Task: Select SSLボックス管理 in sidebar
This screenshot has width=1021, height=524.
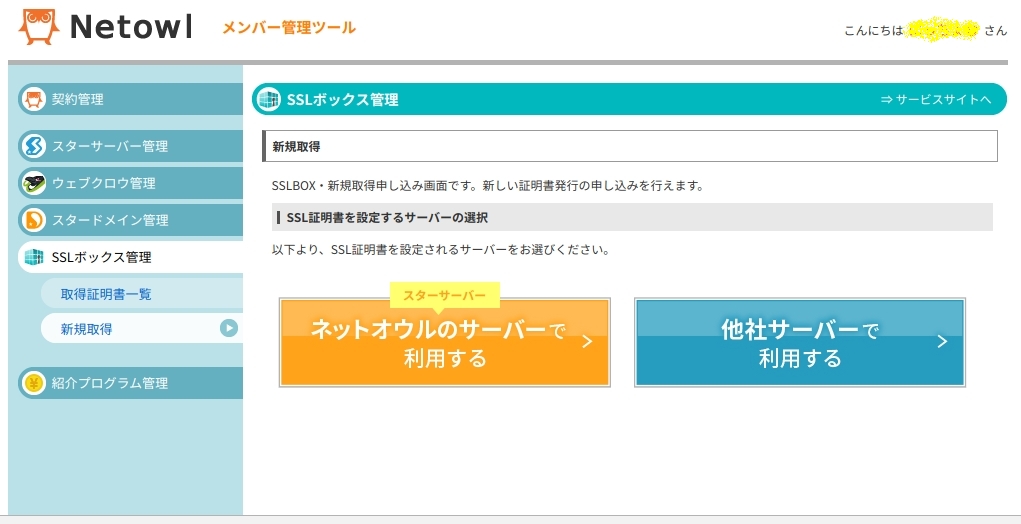Action: (130, 257)
